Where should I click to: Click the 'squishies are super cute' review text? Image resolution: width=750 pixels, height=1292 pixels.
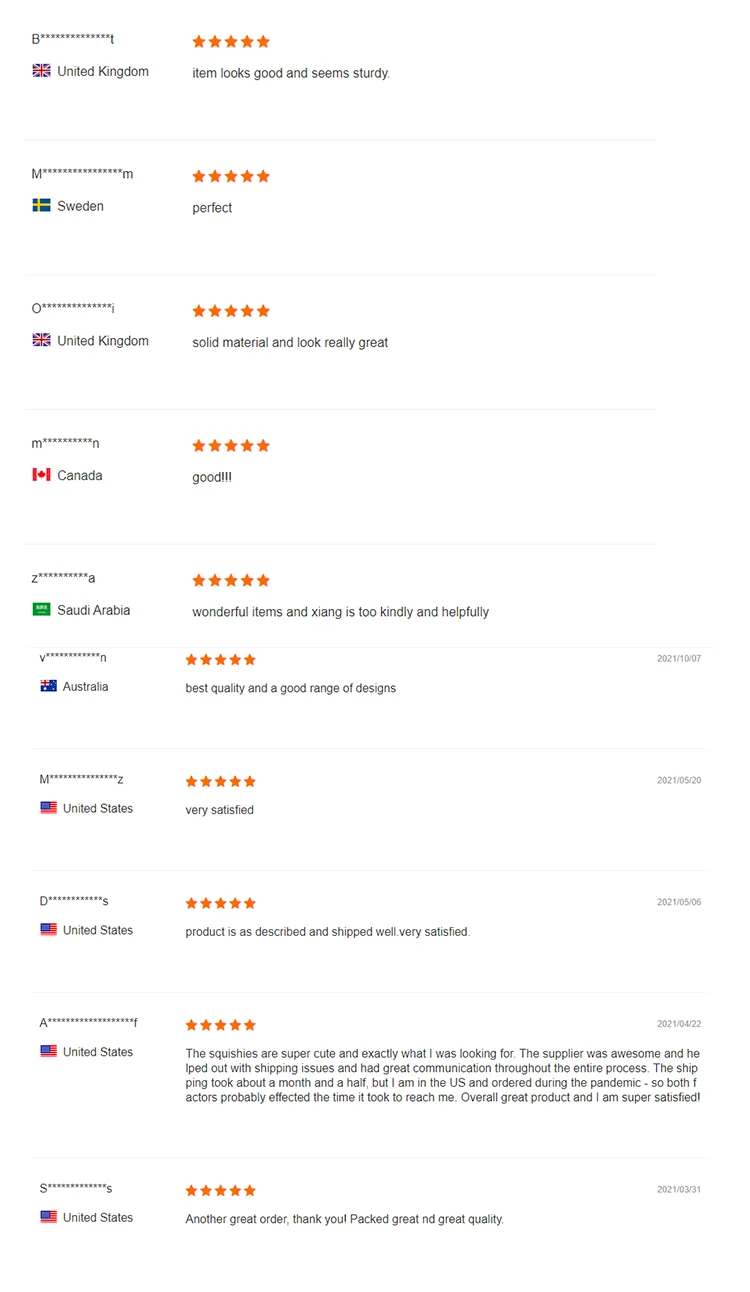click(442, 1075)
